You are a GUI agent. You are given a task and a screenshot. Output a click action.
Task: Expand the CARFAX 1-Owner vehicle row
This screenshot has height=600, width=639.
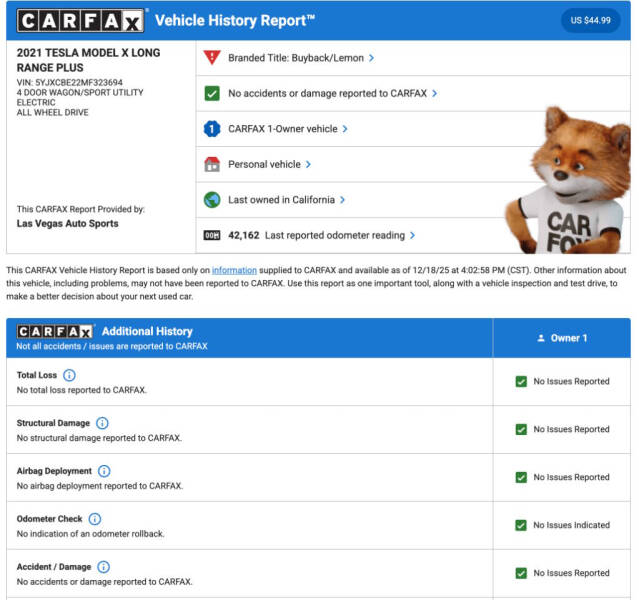point(288,129)
